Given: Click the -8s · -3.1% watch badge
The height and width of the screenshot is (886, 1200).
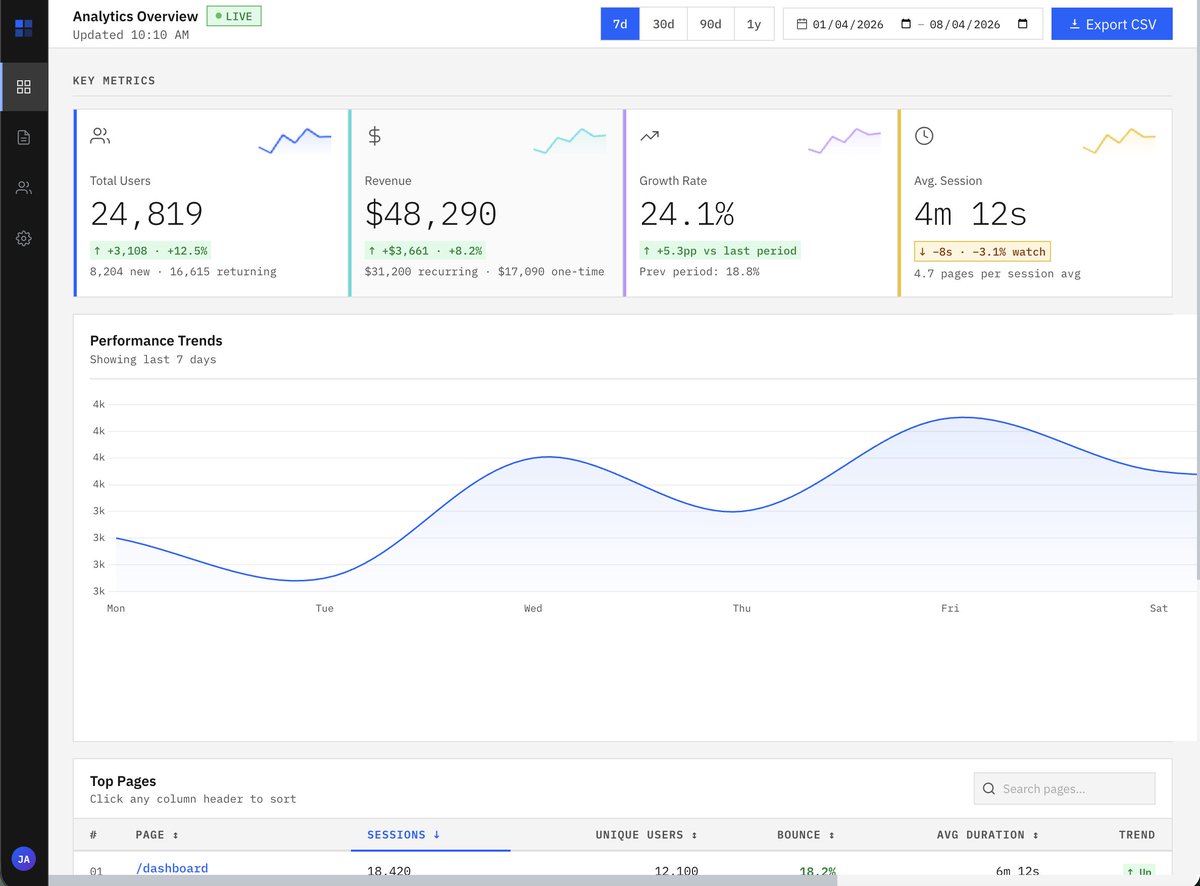Looking at the screenshot, I should pyautogui.click(x=982, y=252).
